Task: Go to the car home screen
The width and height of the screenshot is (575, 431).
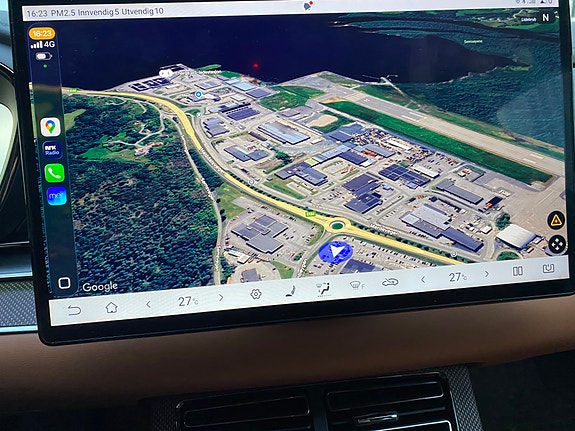Action: (111, 307)
